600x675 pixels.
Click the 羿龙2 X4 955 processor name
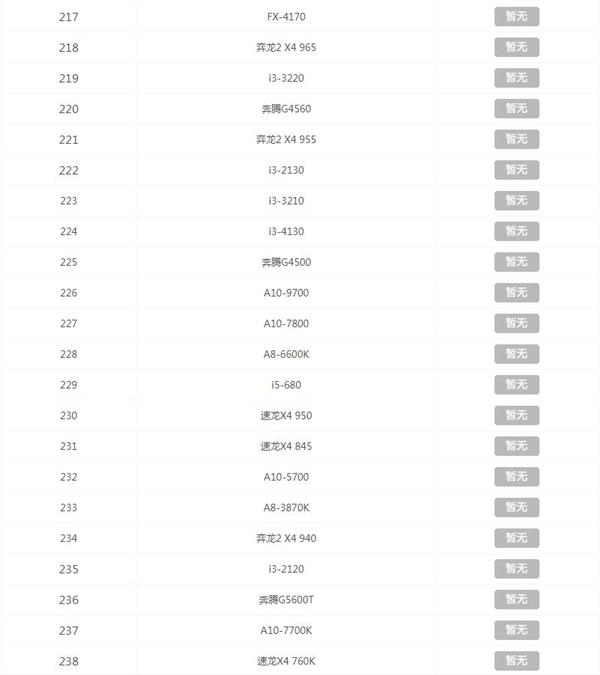pyautogui.click(x=286, y=139)
